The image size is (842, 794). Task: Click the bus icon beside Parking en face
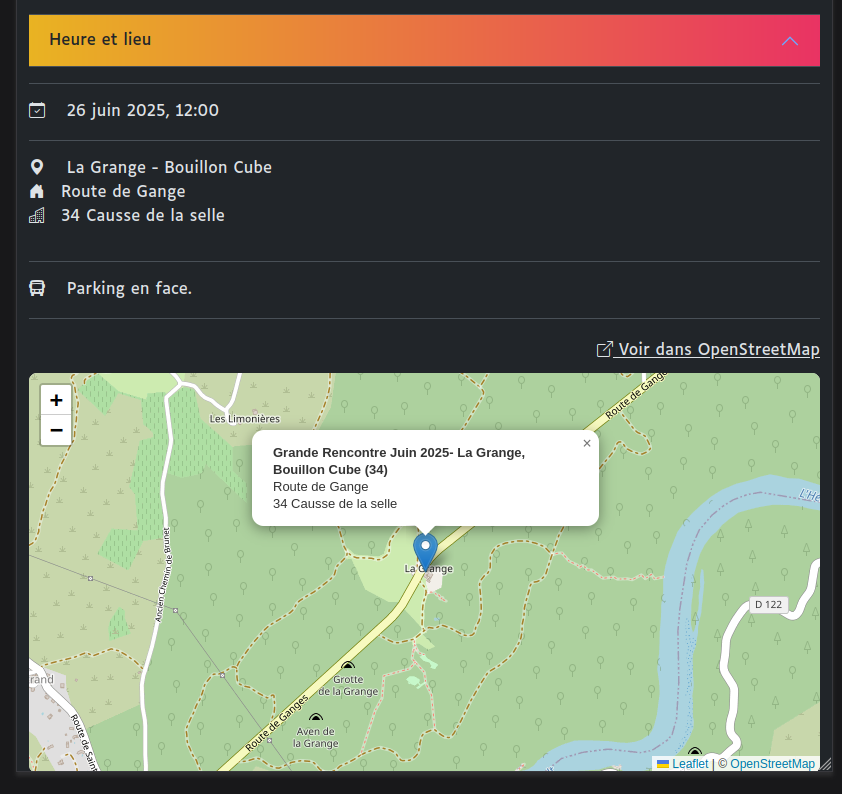37,288
